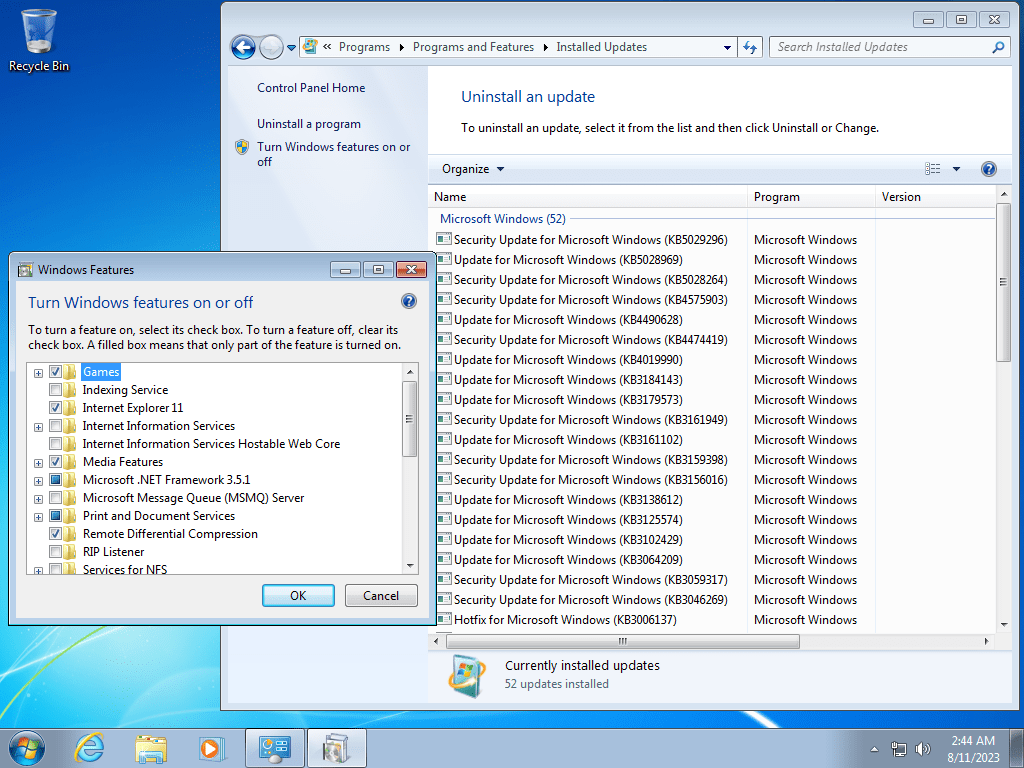
Task: Click the updates list vertical scrollbar thumb
Action: coord(1003,282)
